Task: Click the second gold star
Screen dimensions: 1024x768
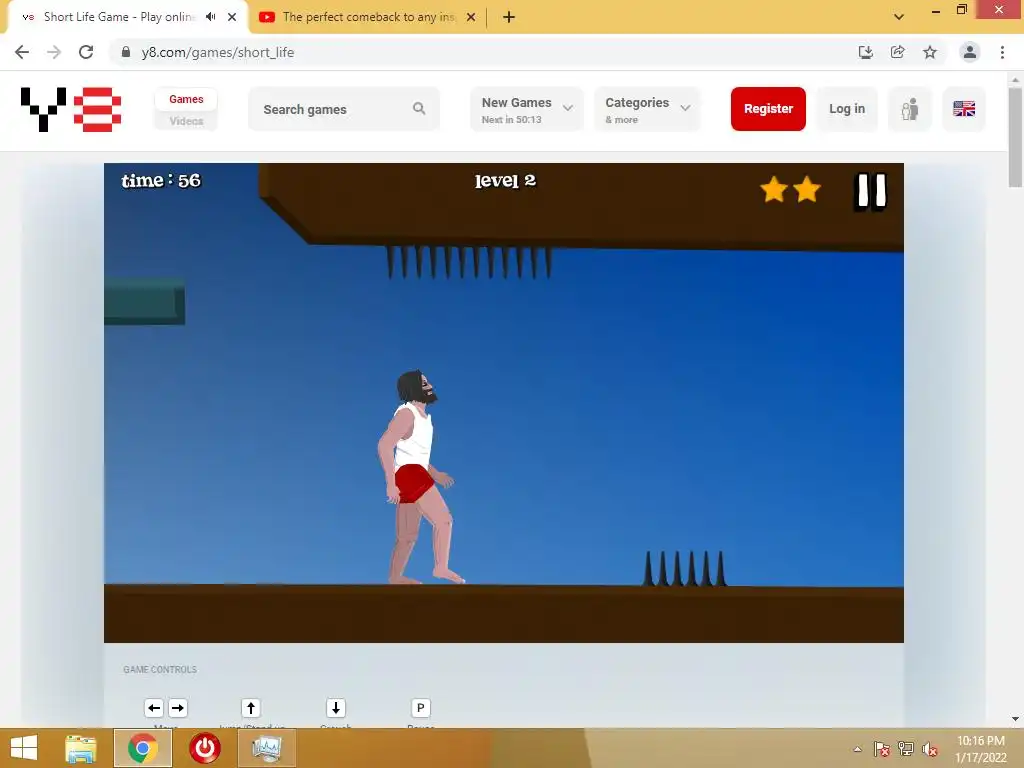Action: point(807,189)
